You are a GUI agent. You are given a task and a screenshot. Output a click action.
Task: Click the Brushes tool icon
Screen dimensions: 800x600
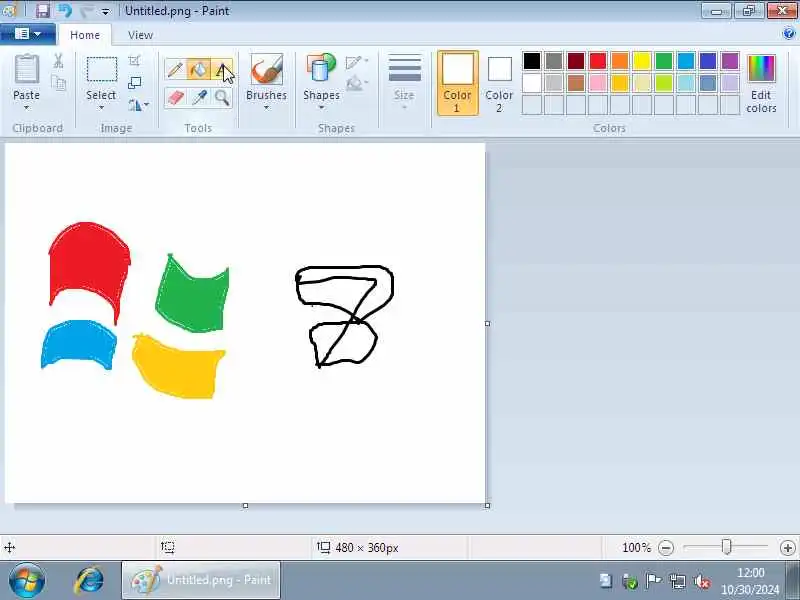266,69
